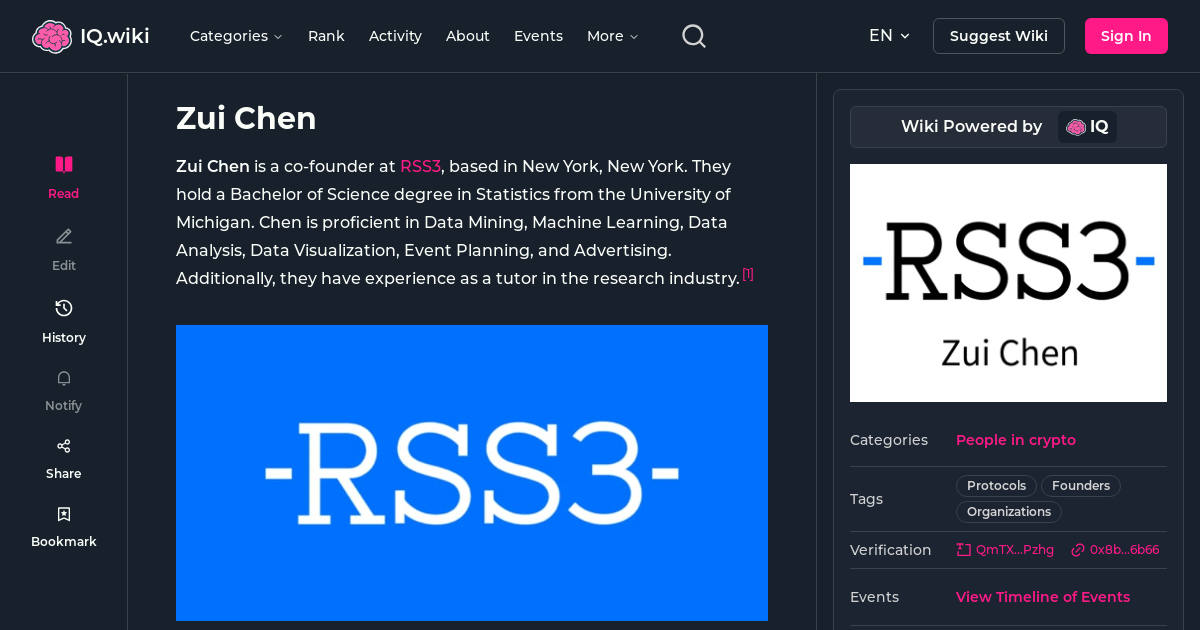
Task: Expand the More menu in navbar
Action: click(x=612, y=36)
